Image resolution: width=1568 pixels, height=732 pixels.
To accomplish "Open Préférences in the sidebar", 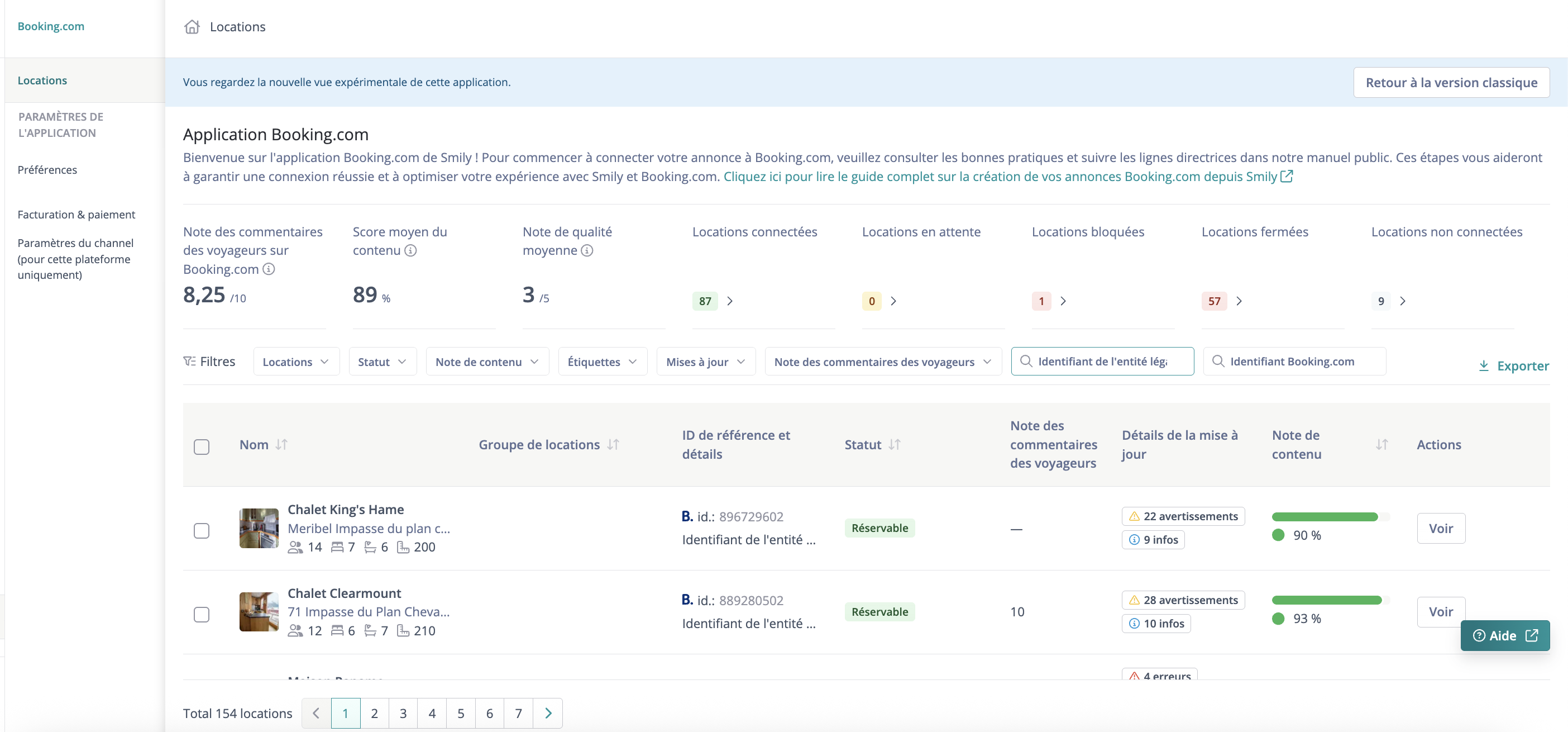I will pyautogui.click(x=47, y=169).
